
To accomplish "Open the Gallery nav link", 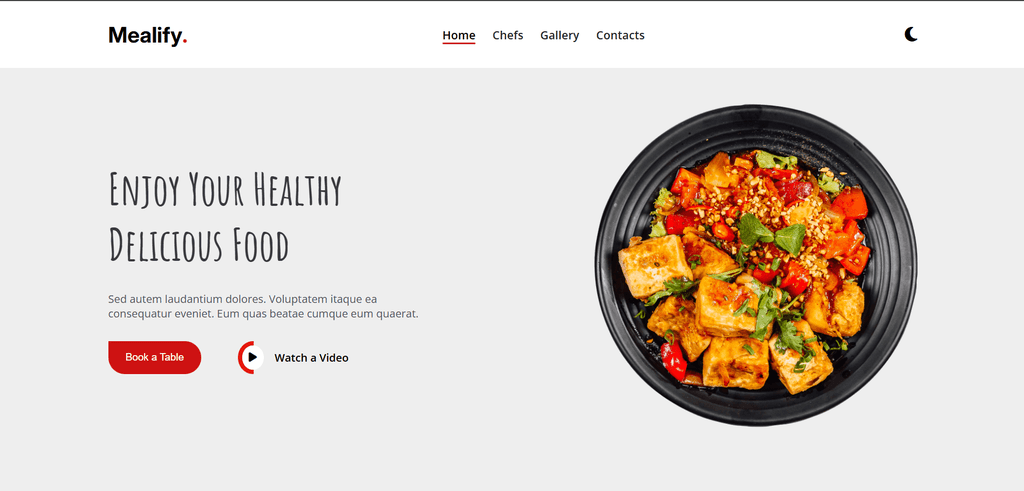I will (559, 35).
